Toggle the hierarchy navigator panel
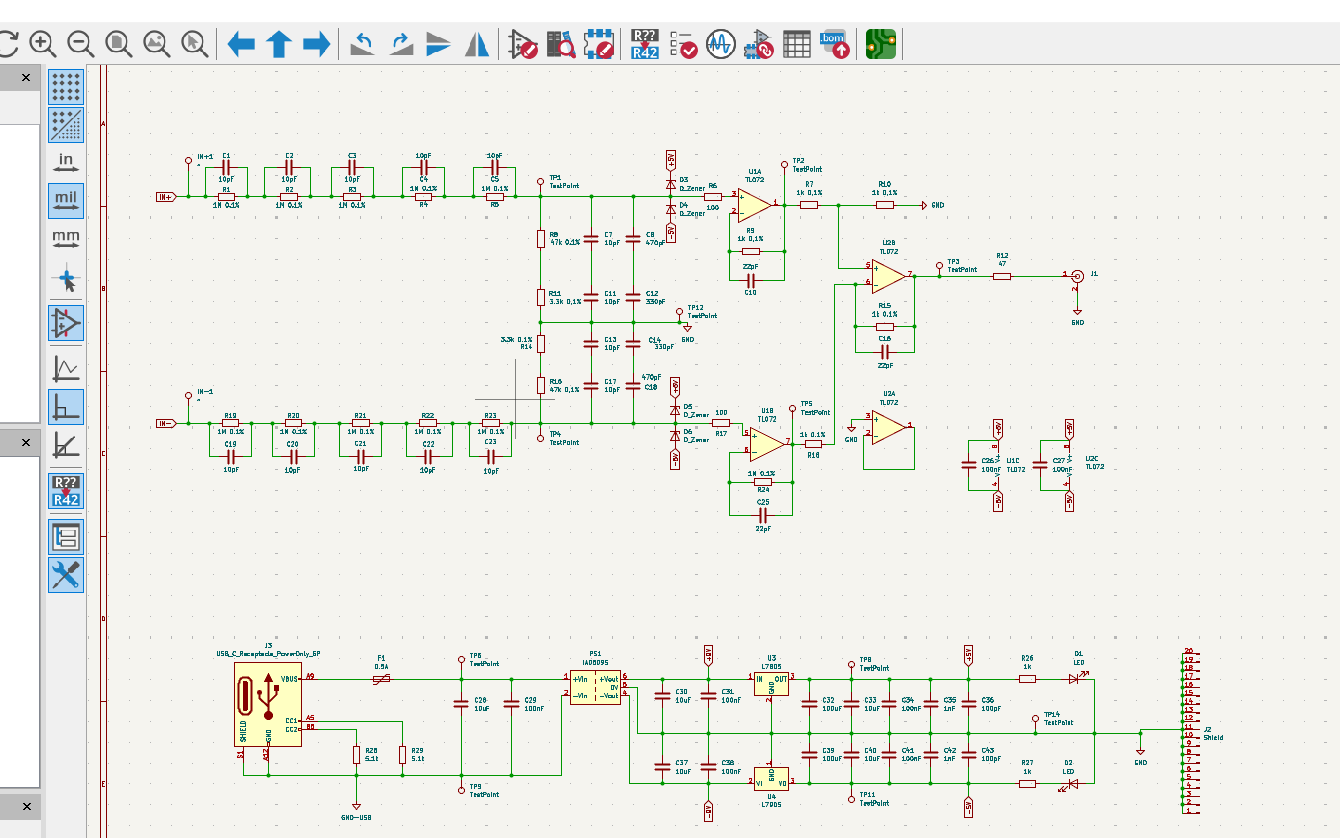 pyautogui.click(x=66, y=538)
